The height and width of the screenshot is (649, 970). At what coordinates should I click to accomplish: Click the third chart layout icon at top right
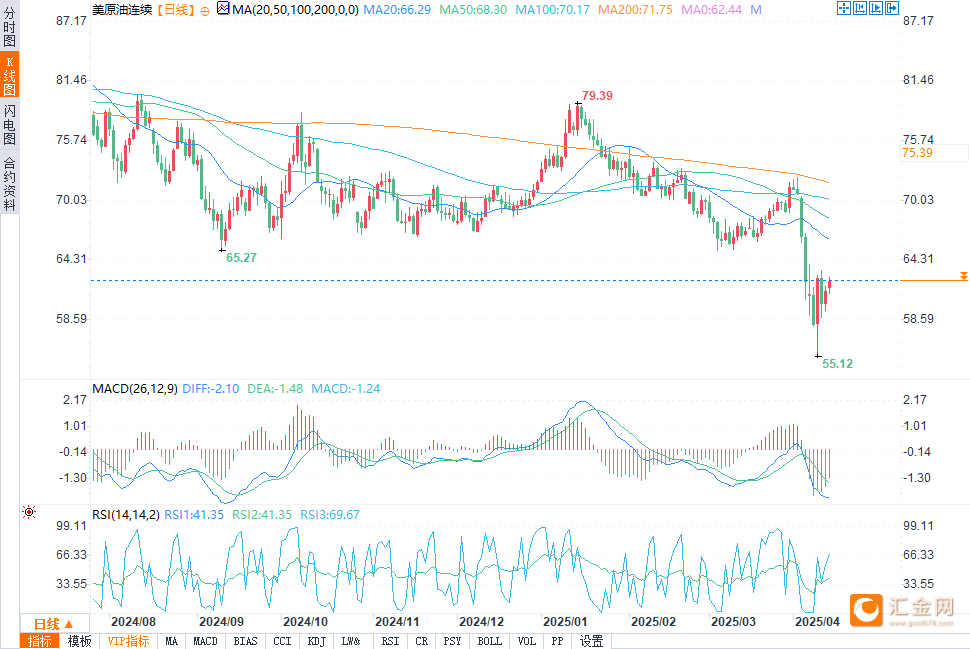(875, 8)
